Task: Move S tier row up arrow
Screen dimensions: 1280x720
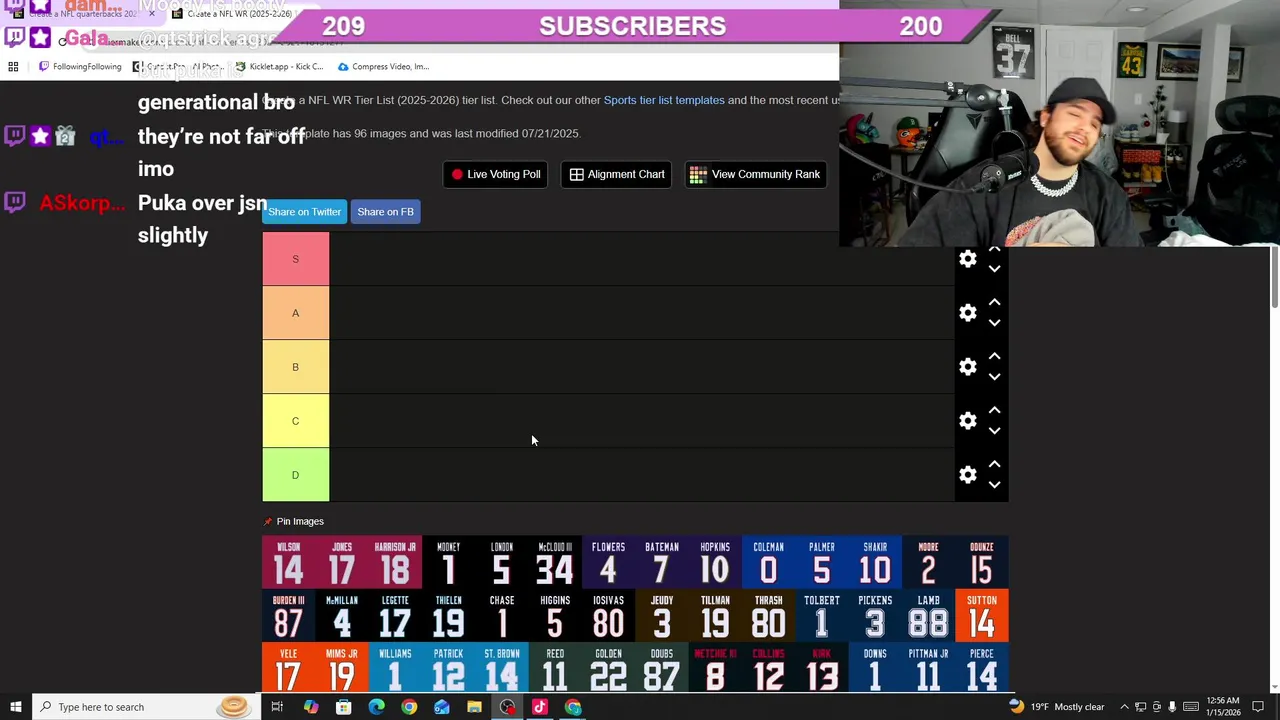Action: 994,249
